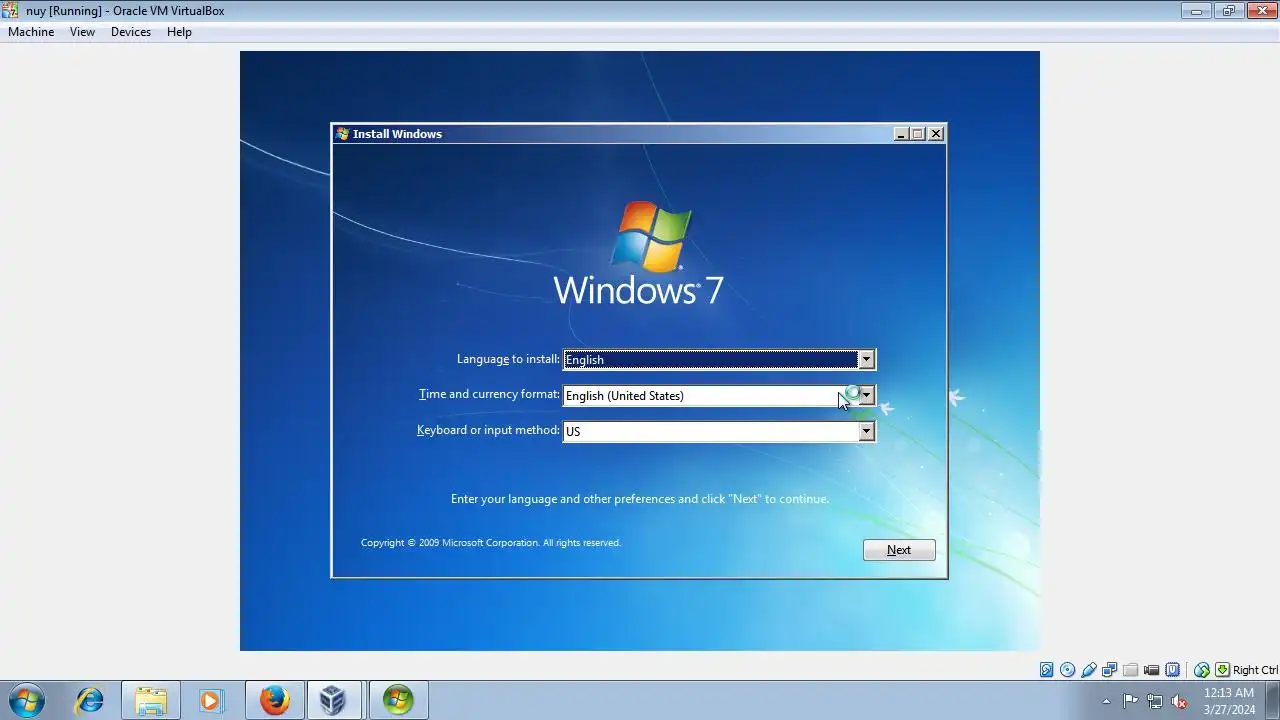Switch to the VirtualBox Manager taskbar icon
Viewport: 1280px width, 720px height.
pyautogui.click(x=334, y=700)
